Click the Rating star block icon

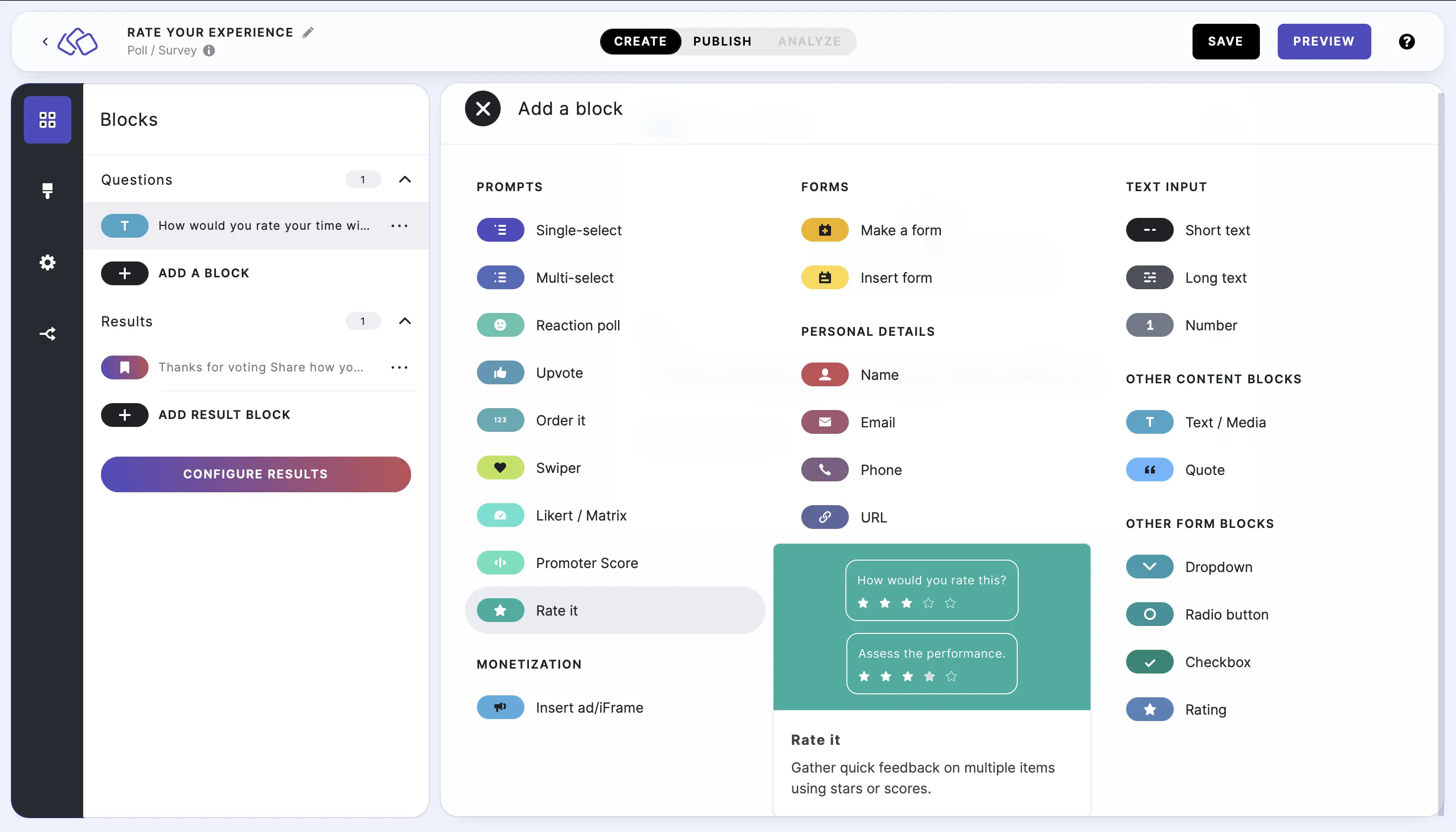1150,709
